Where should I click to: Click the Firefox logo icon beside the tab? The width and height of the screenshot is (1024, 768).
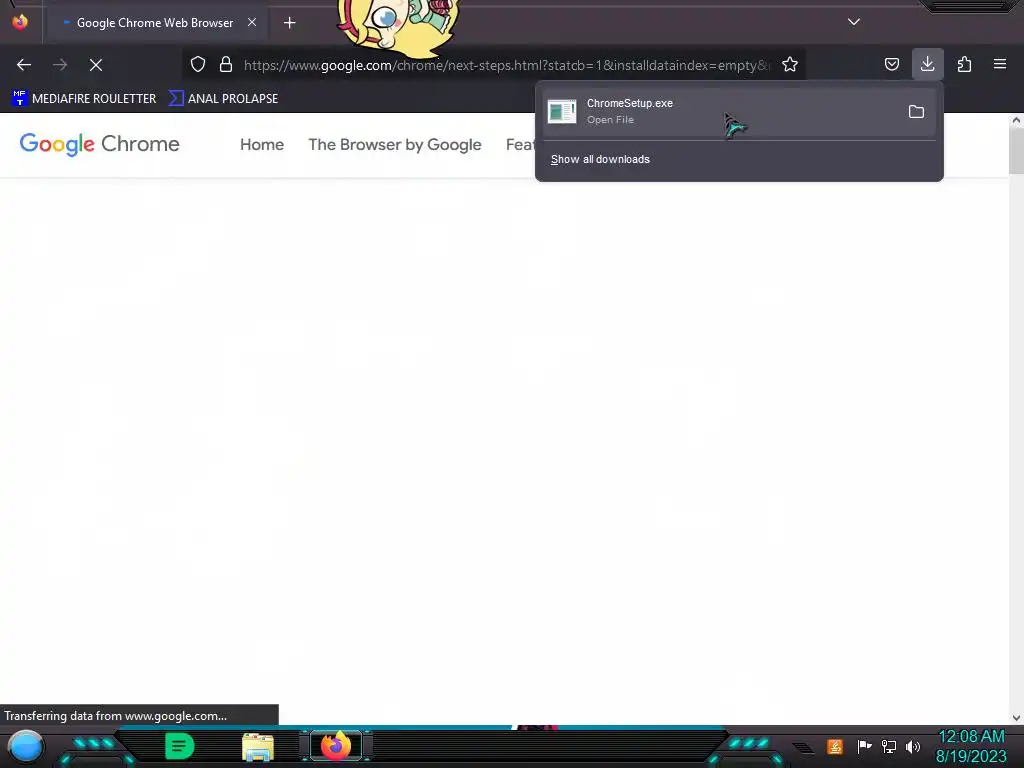20,22
